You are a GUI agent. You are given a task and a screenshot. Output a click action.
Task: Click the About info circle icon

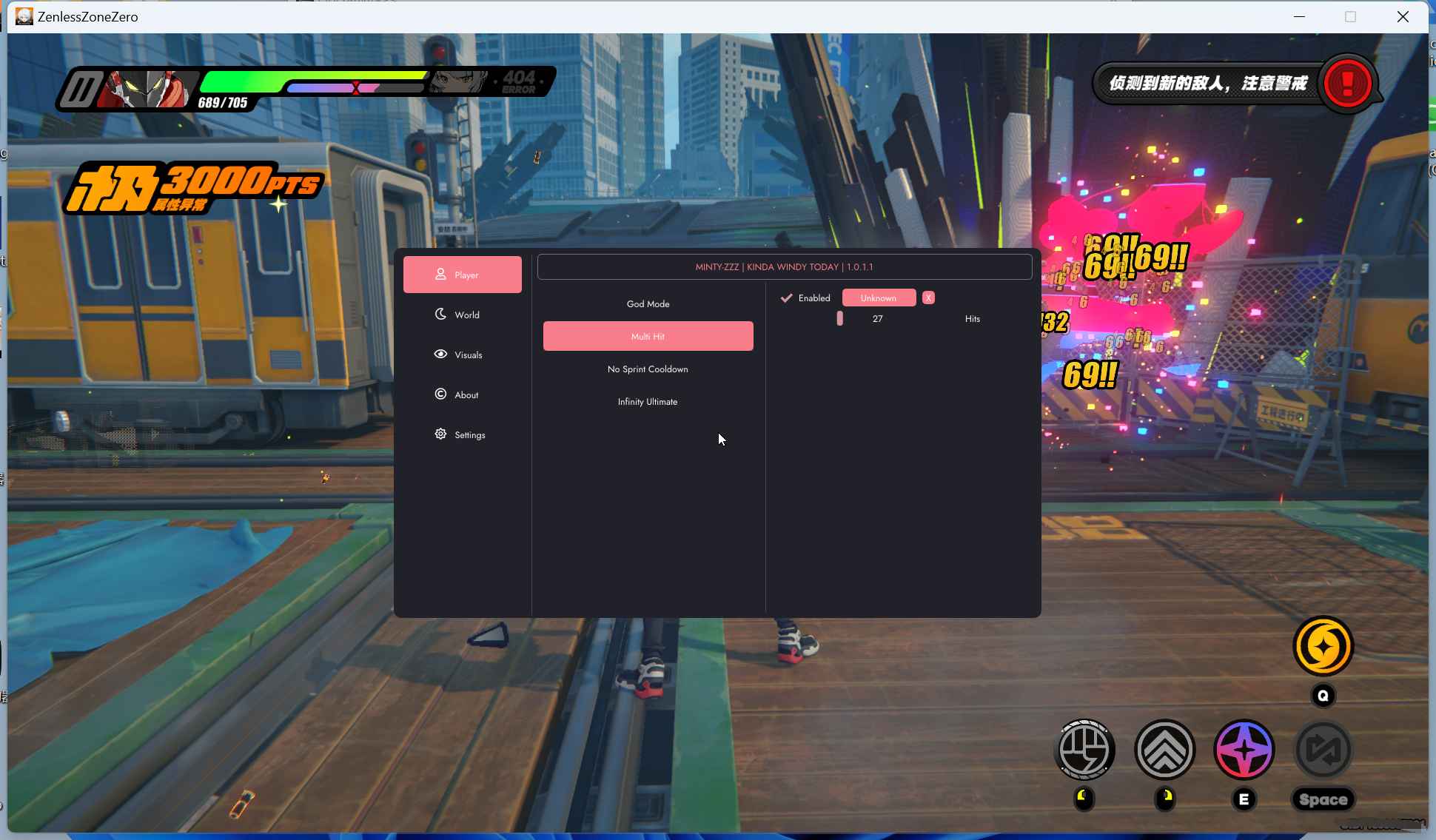click(441, 393)
